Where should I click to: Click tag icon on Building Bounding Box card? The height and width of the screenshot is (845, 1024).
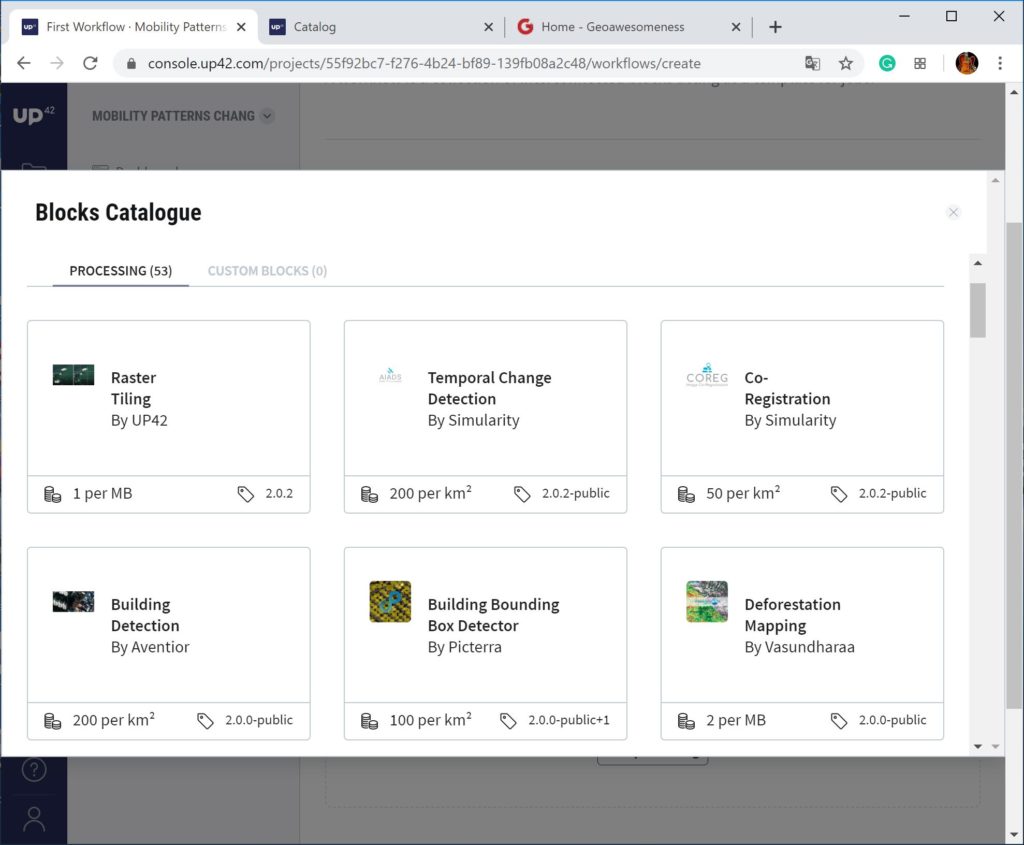(508, 721)
